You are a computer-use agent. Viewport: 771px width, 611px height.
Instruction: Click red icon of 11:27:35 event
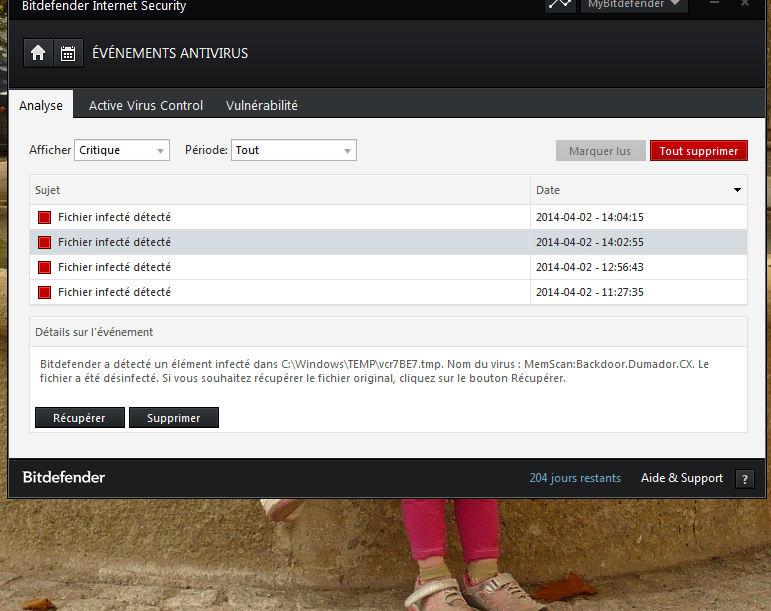44,292
